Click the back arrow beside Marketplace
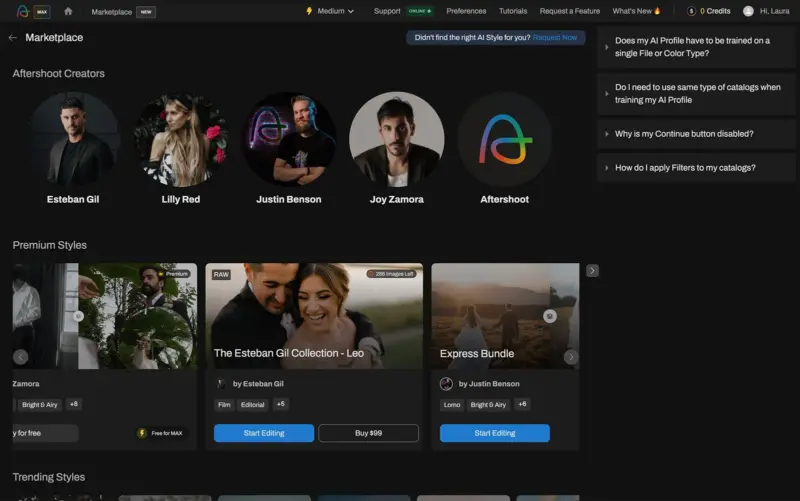 pos(13,38)
